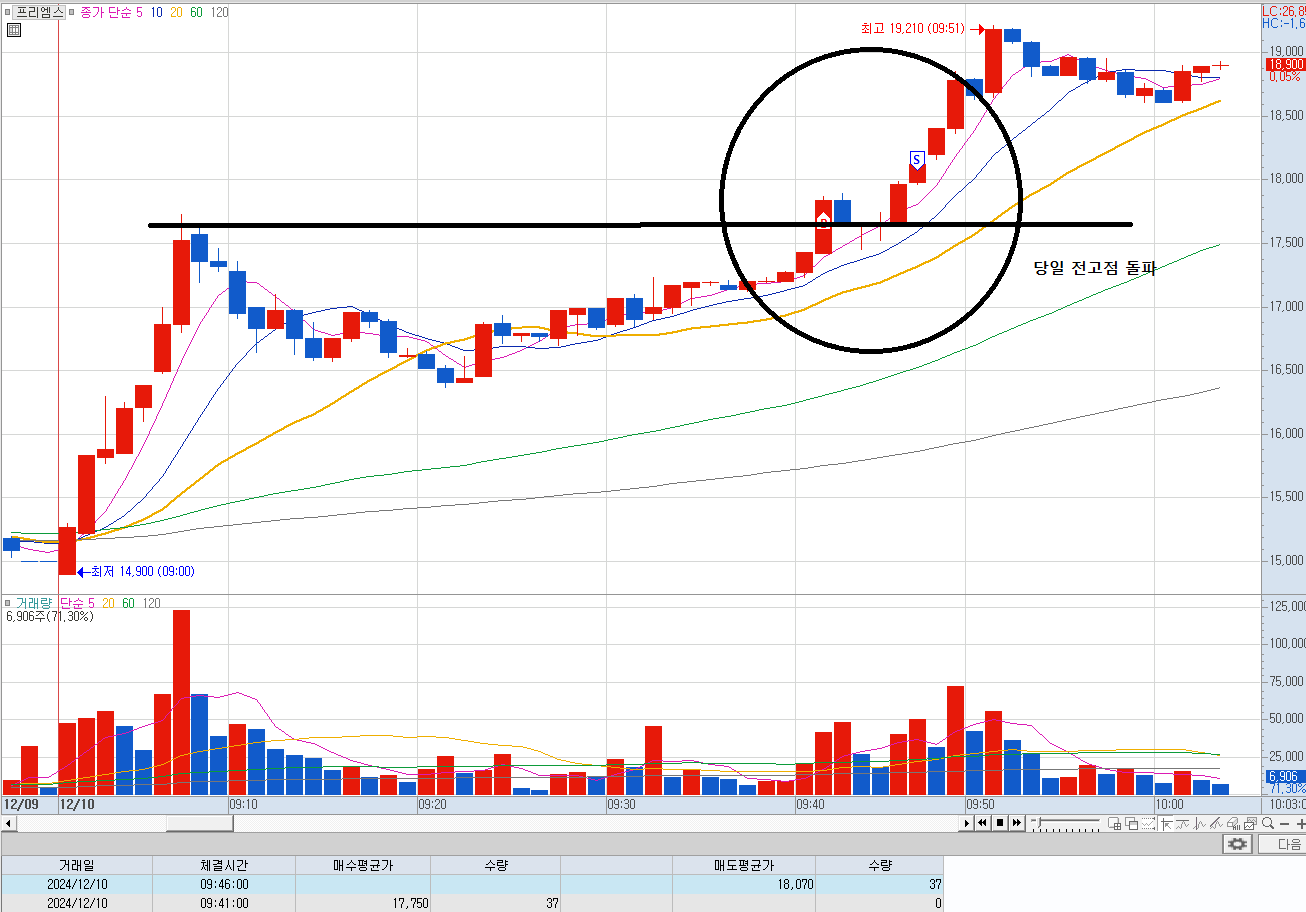
Task: Click the 프리엠스 stock name button
Action: [40, 12]
